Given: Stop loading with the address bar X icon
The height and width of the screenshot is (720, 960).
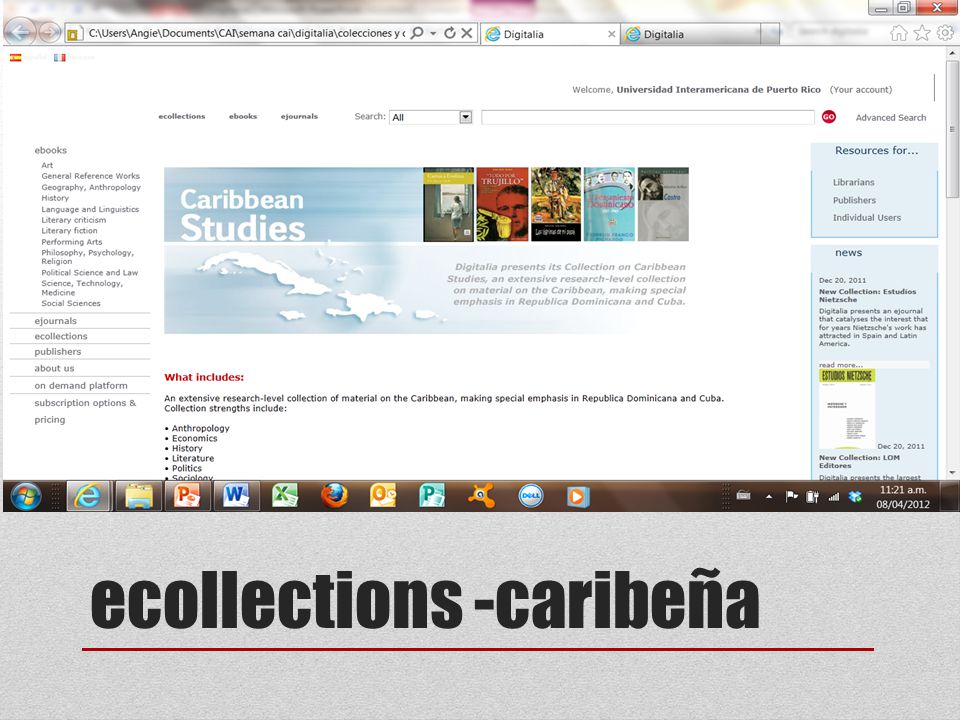Looking at the screenshot, I should 467,33.
